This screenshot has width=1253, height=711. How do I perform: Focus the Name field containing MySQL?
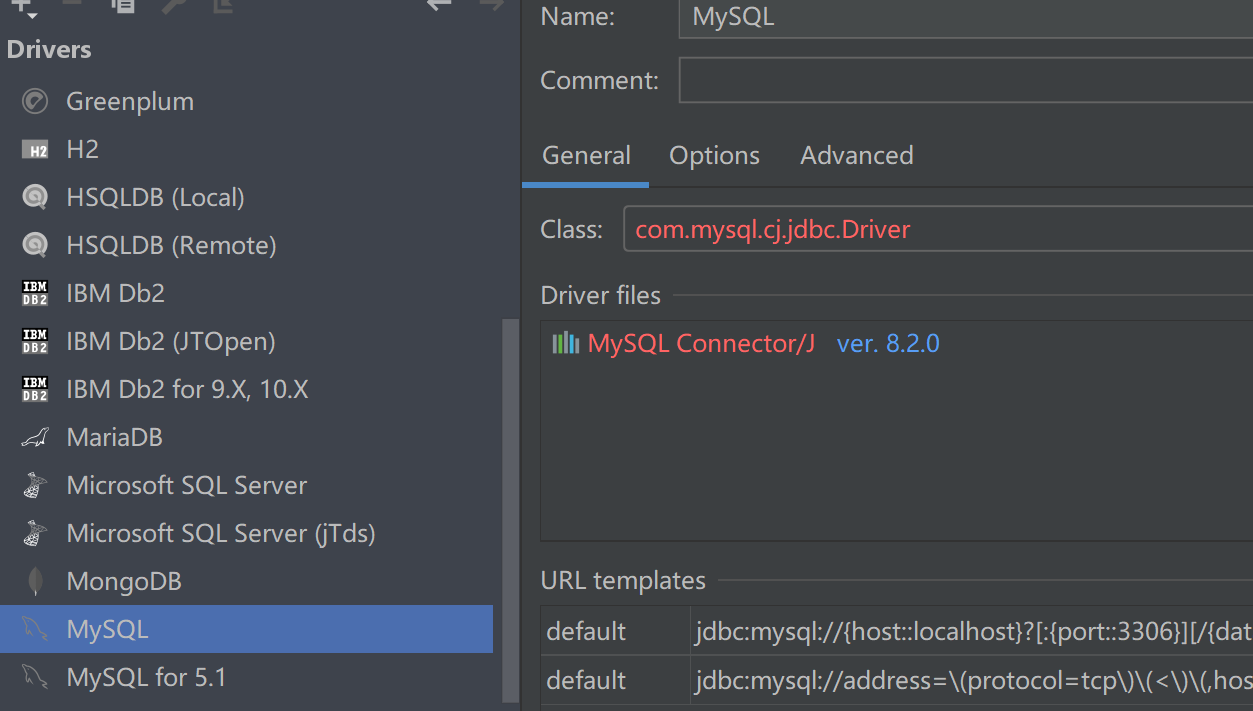[x=965, y=17]
